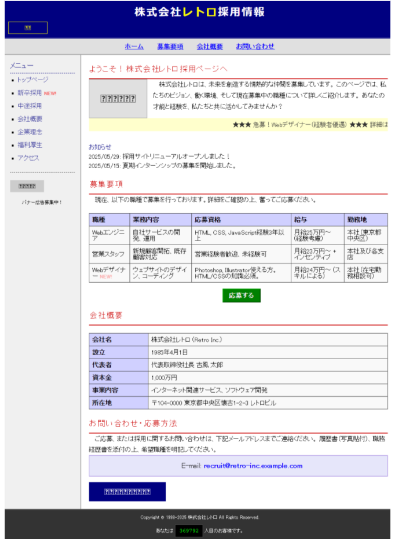This screenshot has width=396, height=539.
Task: Click the header badge under the title
Action: [28, 28]
